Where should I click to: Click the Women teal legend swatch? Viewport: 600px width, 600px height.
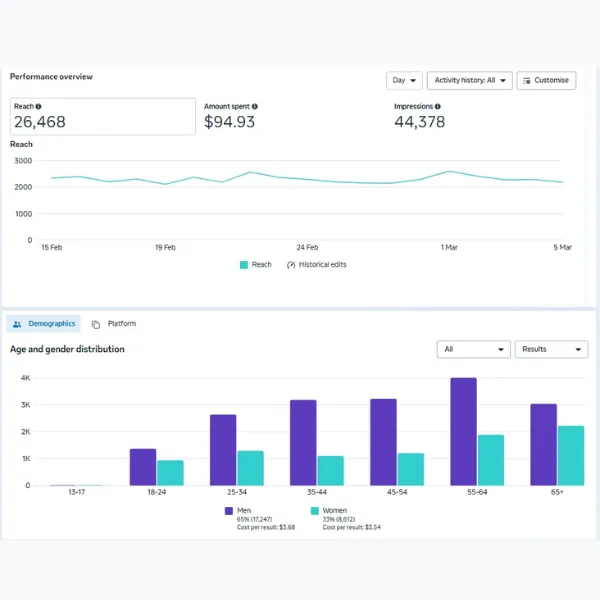tap(315, 511)
